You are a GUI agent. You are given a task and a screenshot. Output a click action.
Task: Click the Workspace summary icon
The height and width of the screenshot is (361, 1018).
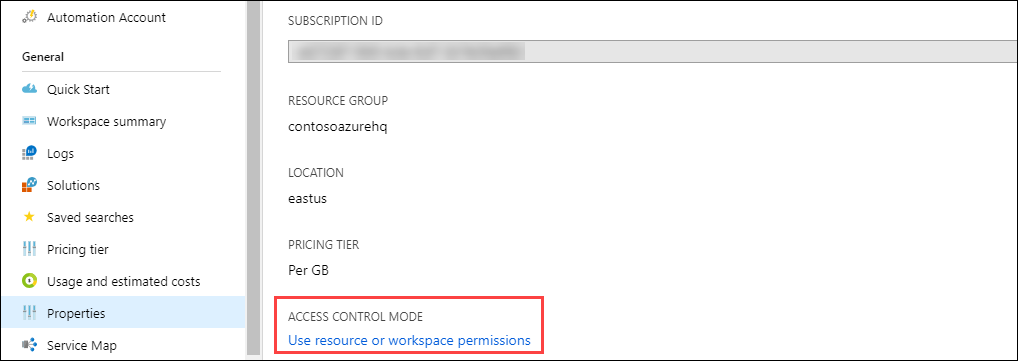coord(30,121)
